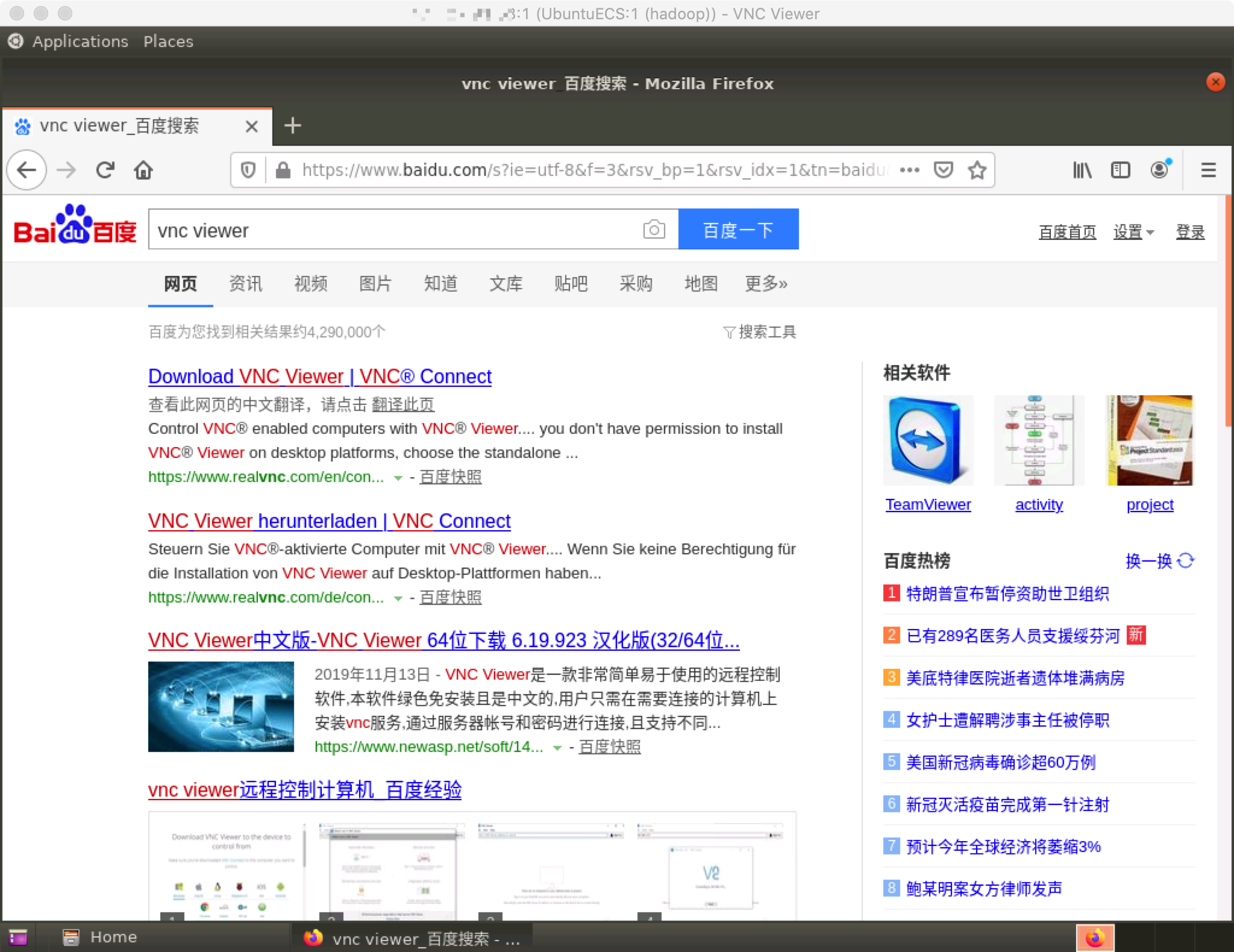Open the Places menu

click(168, 42)
